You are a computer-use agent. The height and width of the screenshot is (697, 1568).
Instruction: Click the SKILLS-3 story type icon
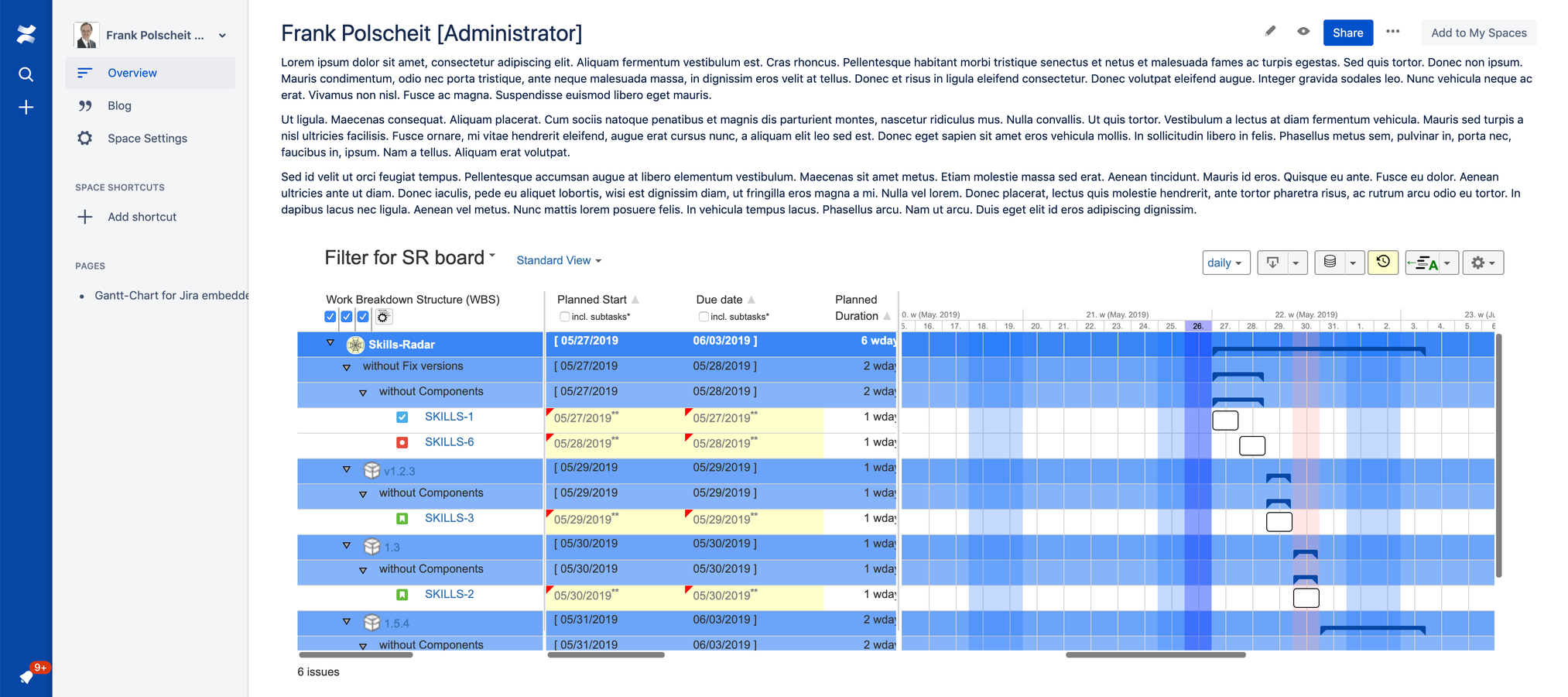tap(402, 519)
